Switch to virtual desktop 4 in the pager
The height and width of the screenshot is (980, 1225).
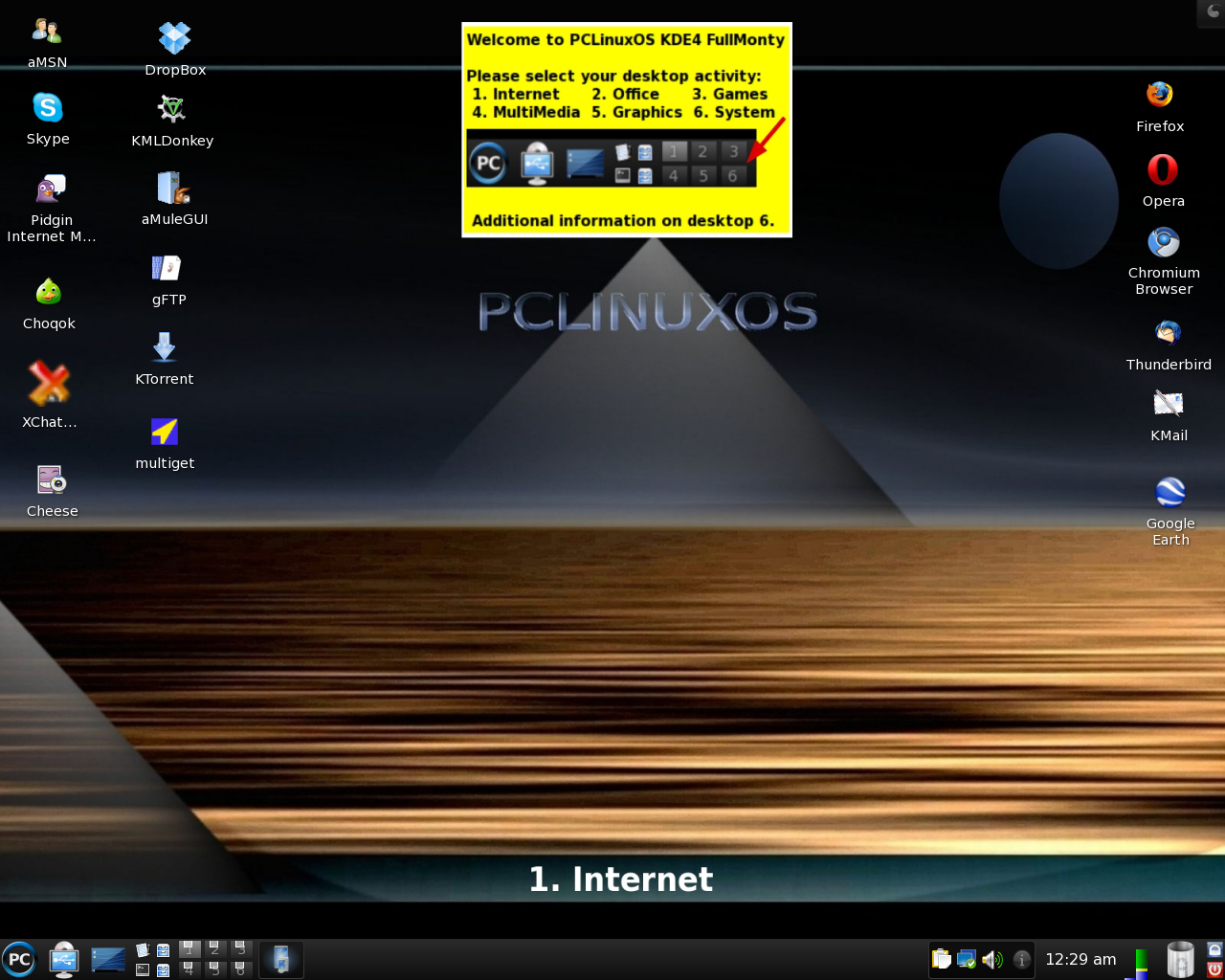point(189,969)
